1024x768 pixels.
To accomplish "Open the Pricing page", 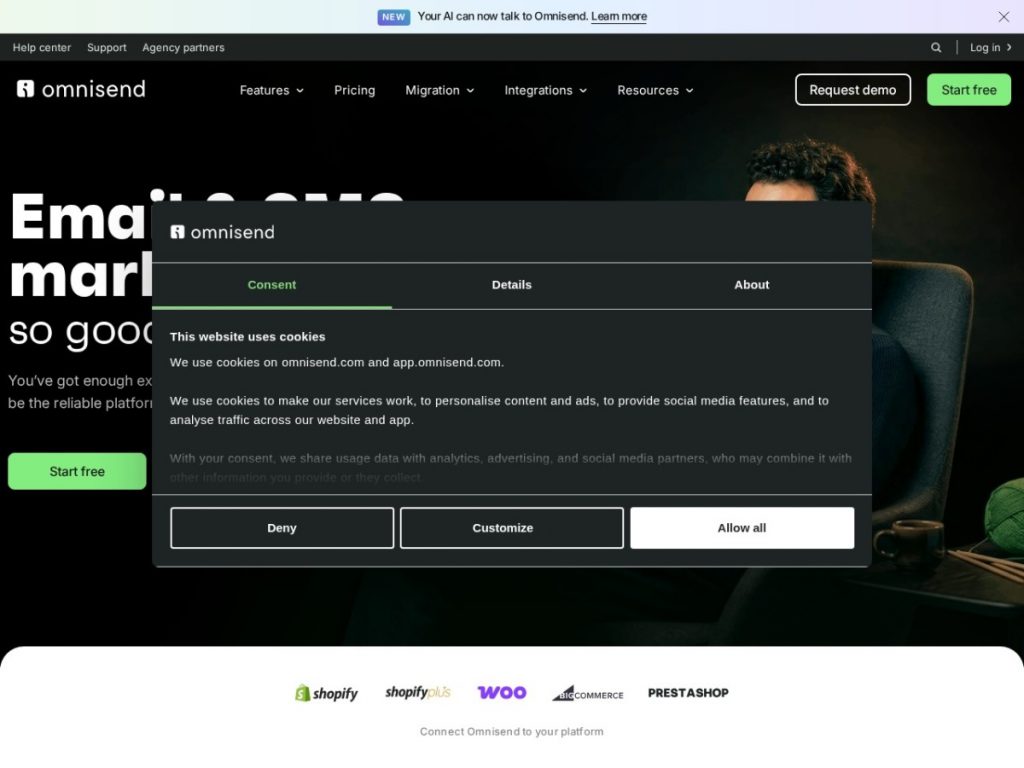I will click(355, 90).
